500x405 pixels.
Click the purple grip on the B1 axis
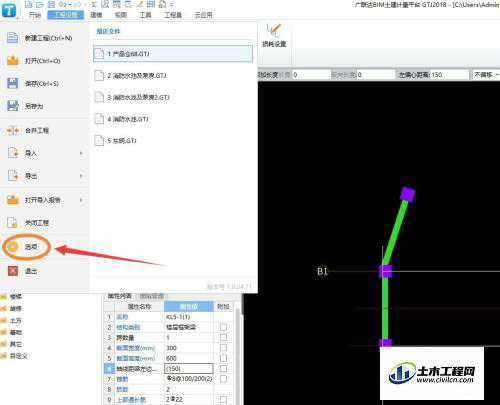tap(385, 271)
